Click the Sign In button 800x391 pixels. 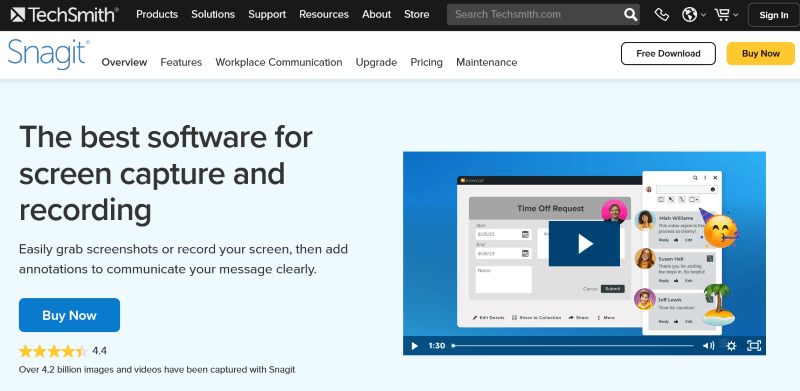[x=773, y=15]
